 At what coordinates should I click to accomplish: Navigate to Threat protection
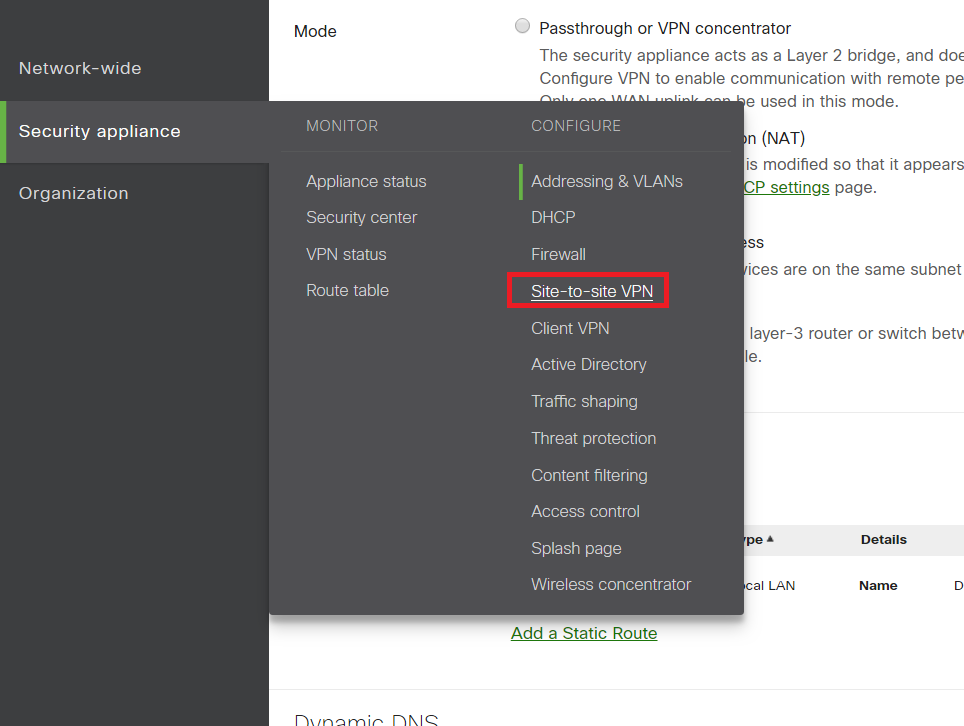coord(593,438)
